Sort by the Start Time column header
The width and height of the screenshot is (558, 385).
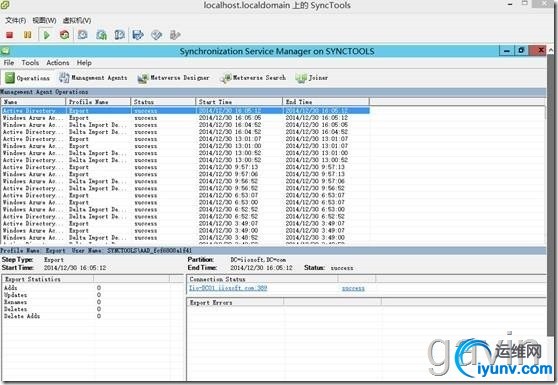click(x=239, y=102)
